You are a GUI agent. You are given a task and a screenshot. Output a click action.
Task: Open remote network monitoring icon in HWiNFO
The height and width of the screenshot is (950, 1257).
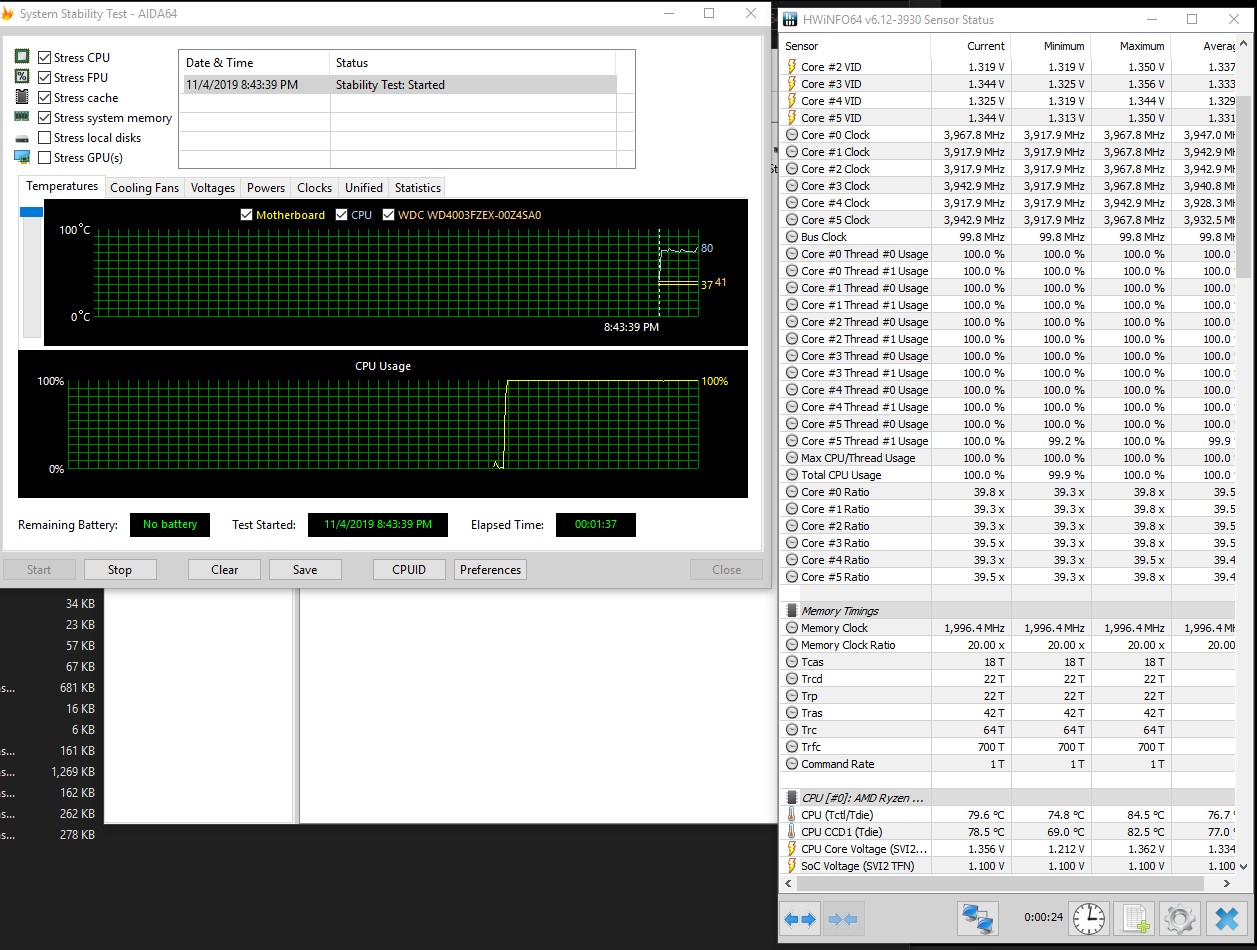coord(977,918)
